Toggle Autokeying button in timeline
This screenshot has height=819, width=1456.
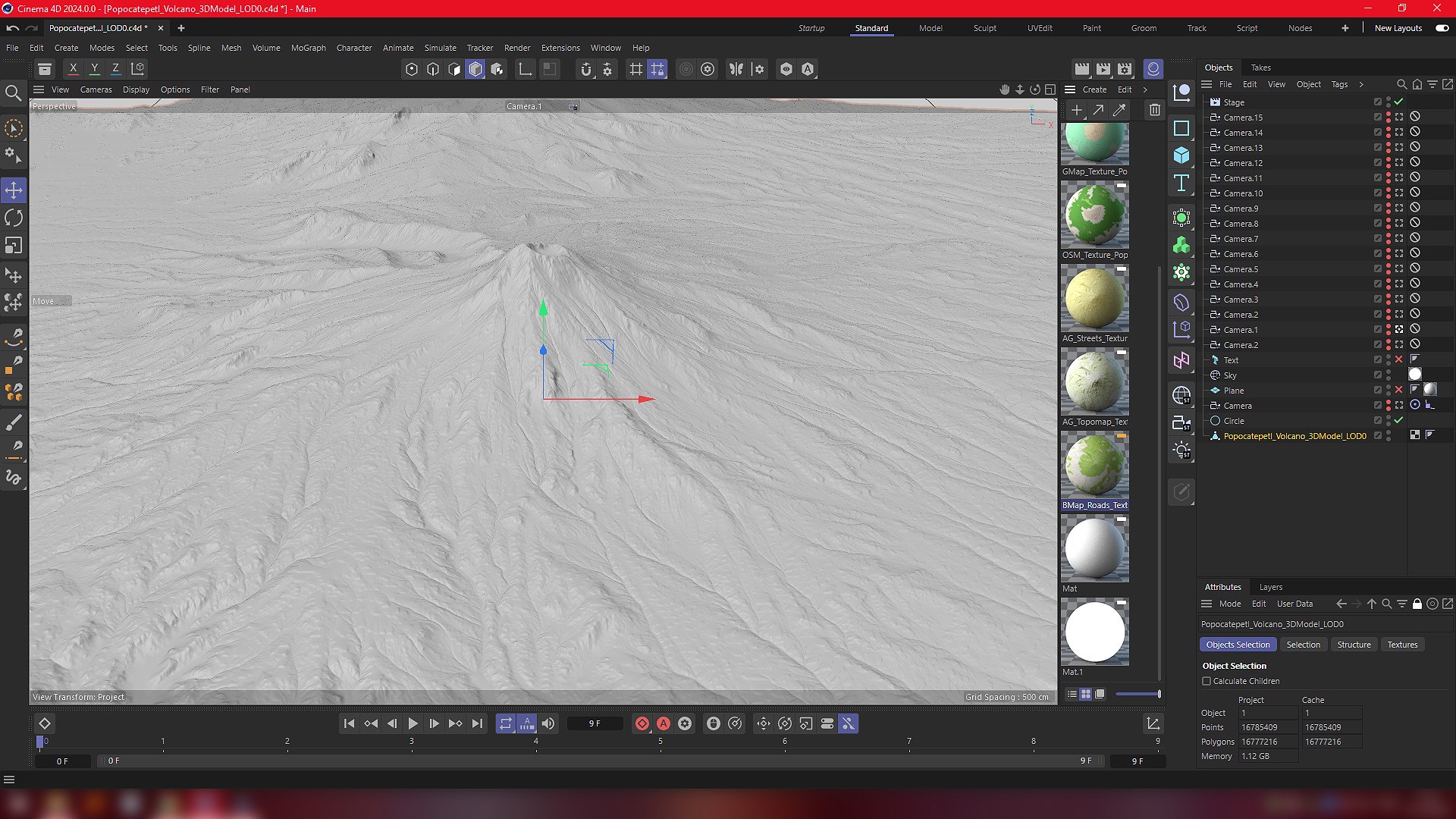tap(664, 723)
